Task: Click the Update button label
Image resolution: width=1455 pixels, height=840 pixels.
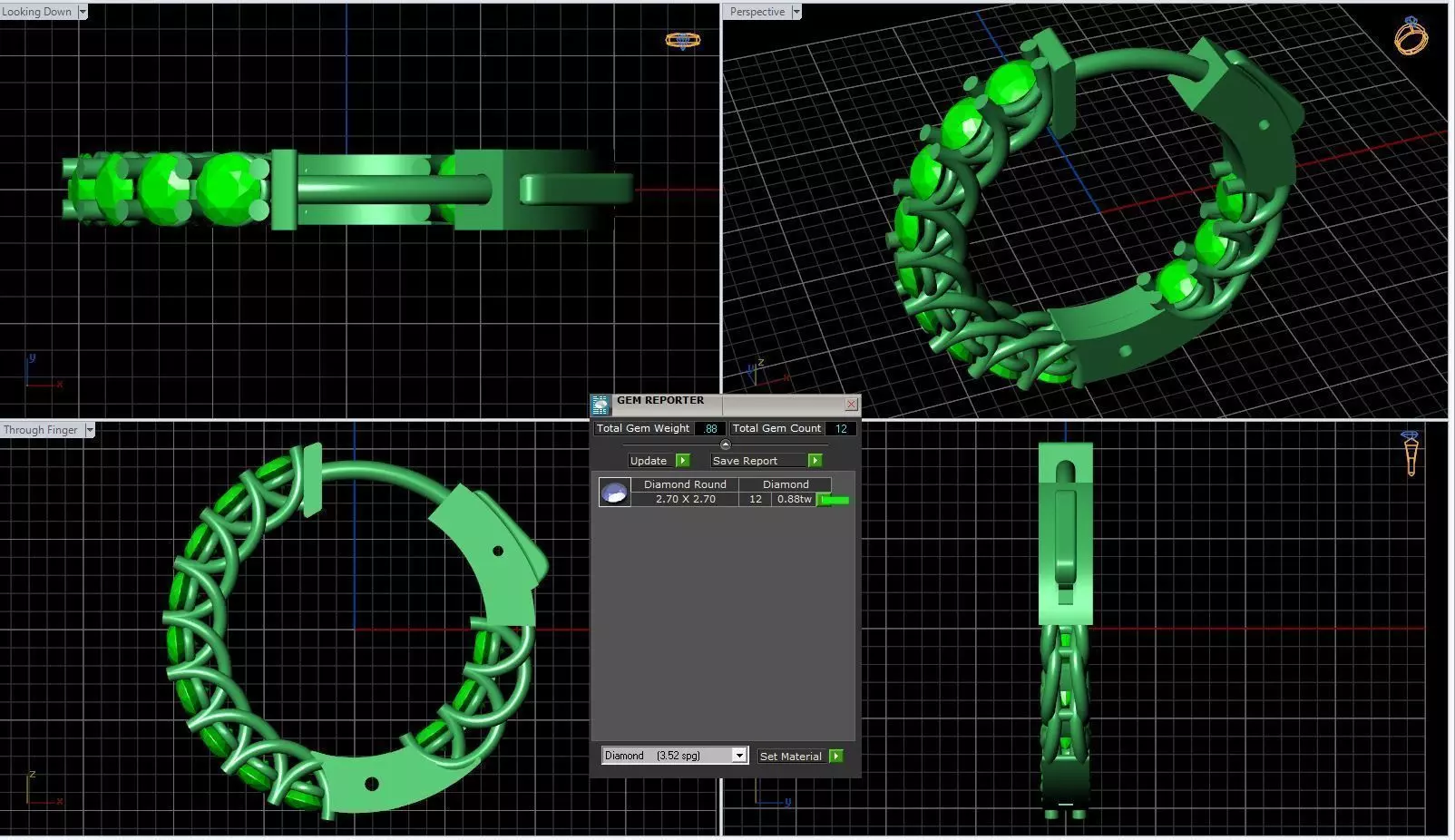Action: point(649,461)
